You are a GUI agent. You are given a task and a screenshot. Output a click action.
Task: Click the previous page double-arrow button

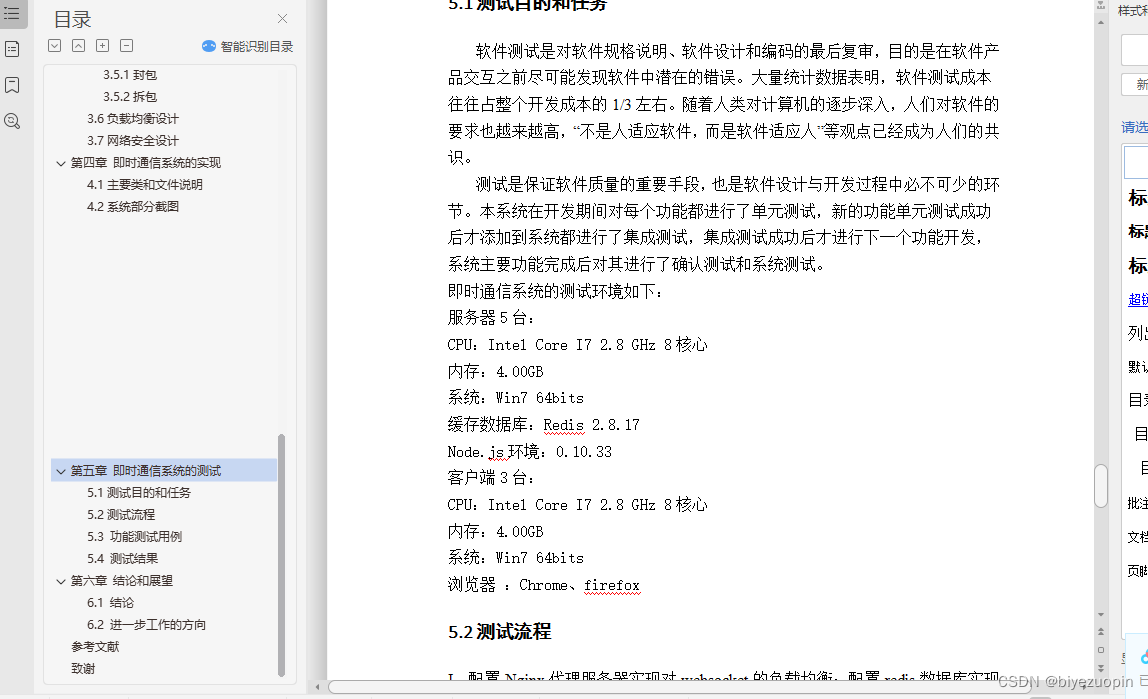click(1100, 631)
